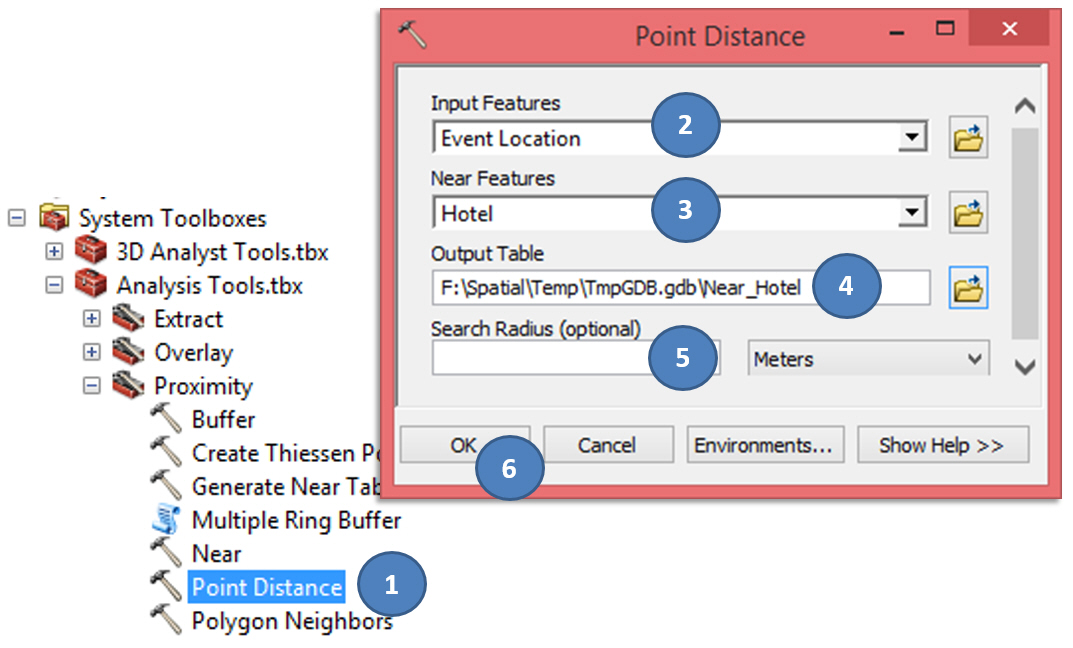This screenshot has height=648, width=1073.
Task: Browse for Output Table with folder icon
Action: pyautogui.click(x=968, y=288)
